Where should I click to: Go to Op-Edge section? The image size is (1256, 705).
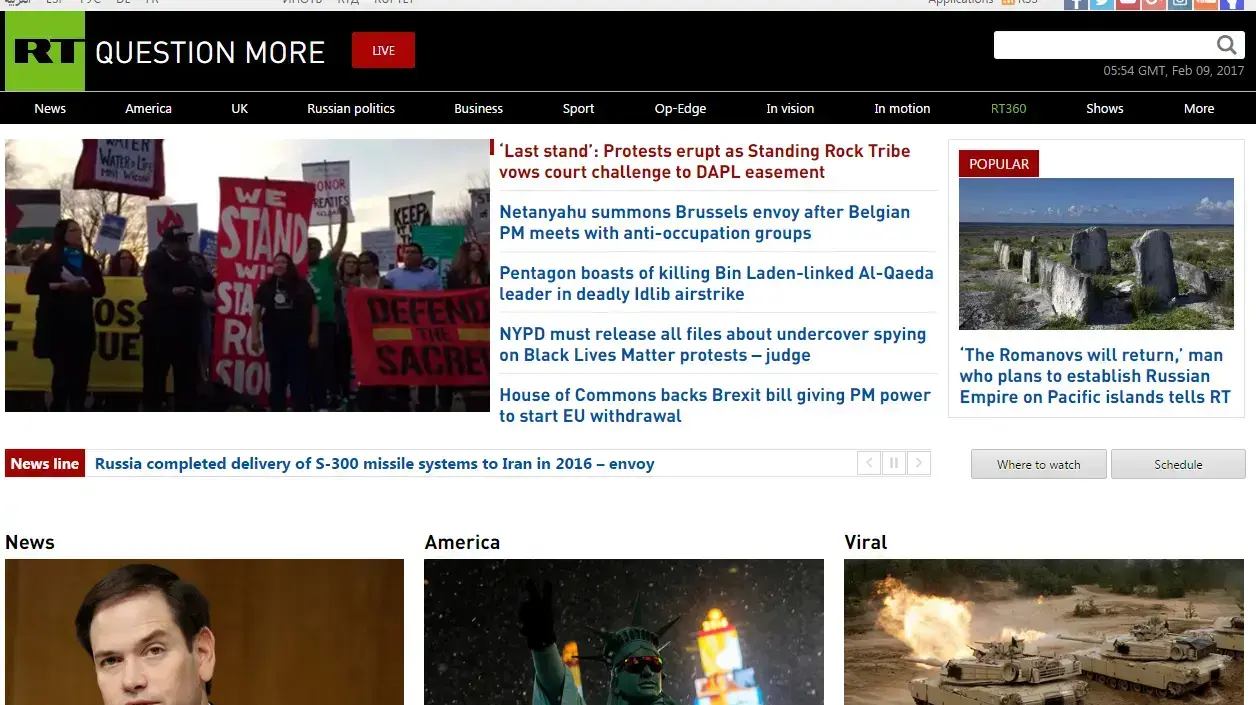(x=680, y=108)
